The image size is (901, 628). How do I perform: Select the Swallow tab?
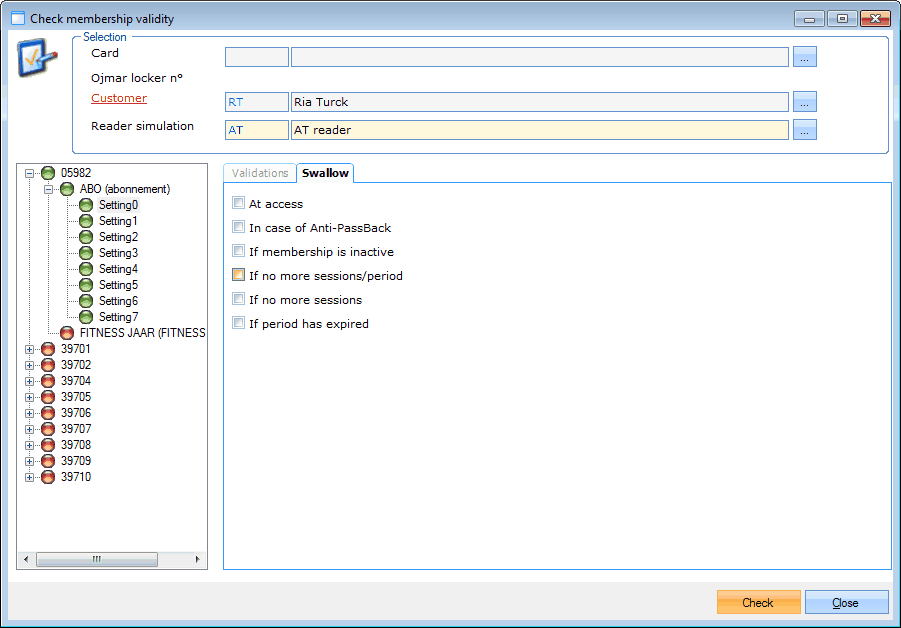[325, 173]
